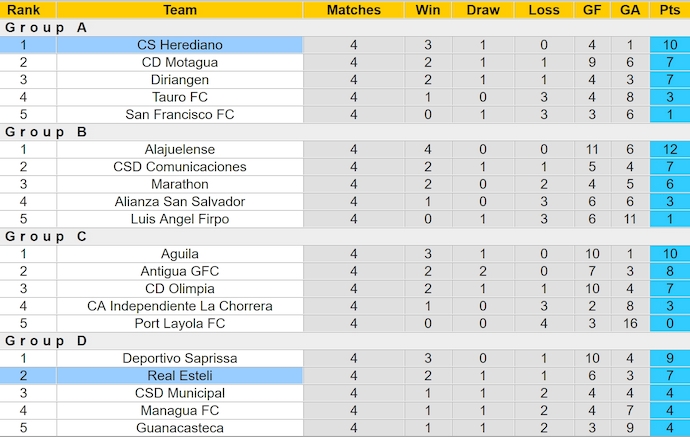This screenshot has height=437, width=690.
Task: Click the GF column header
Action: pyautogui.click(x=592, y=10)
